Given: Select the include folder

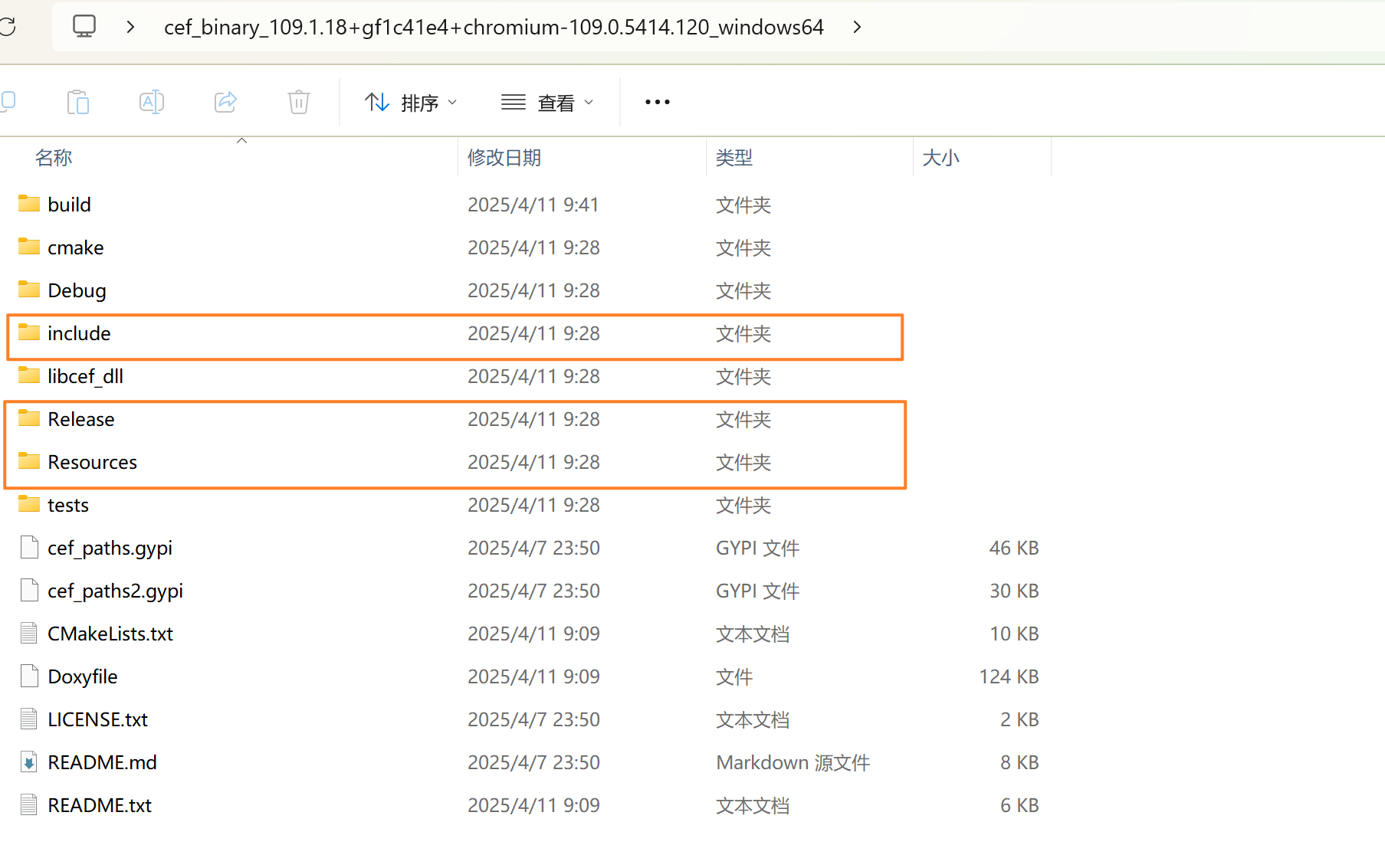Looking at the screenshot, I should [x=79, y=332].
